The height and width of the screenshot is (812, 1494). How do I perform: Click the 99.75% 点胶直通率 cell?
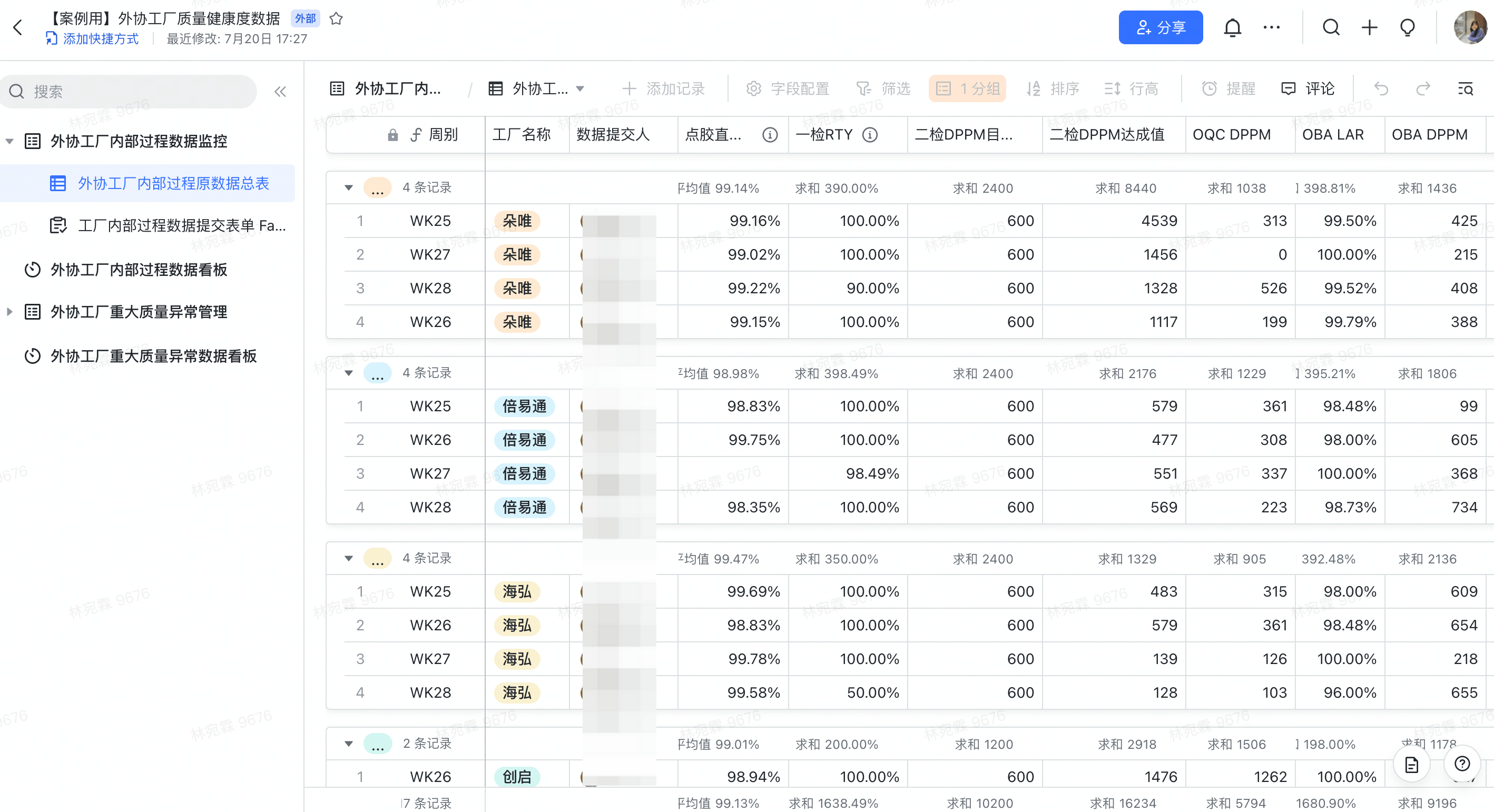click(733, 440)
